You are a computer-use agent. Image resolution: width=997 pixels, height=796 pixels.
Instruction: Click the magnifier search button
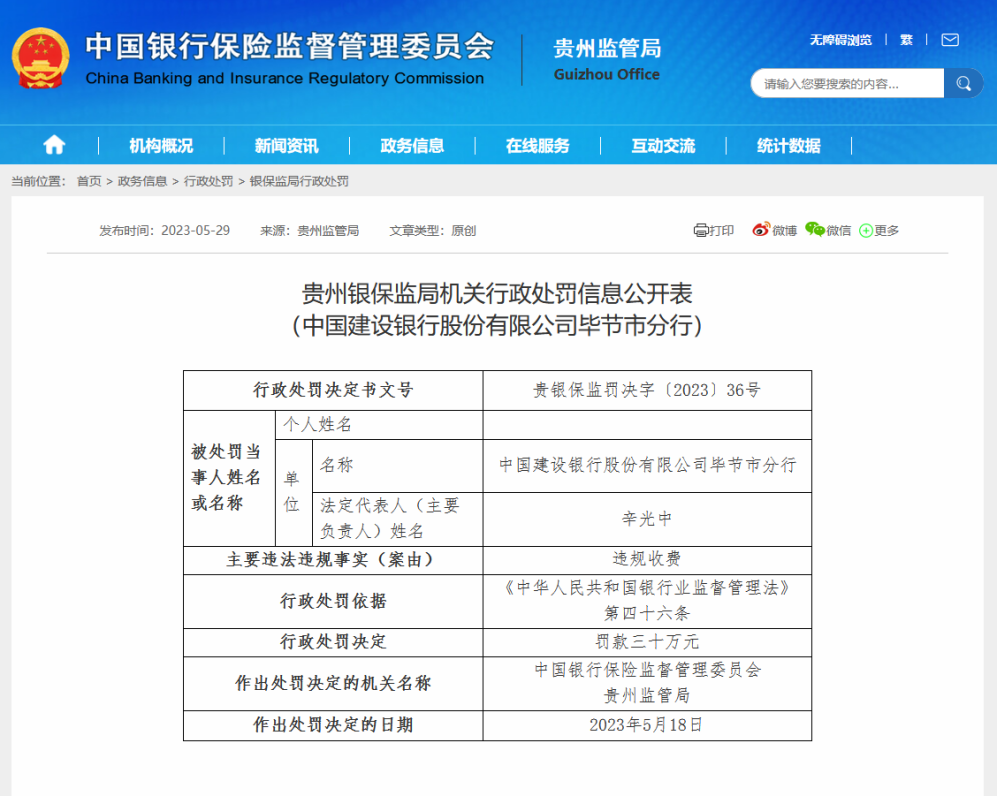tap(963, 83)
